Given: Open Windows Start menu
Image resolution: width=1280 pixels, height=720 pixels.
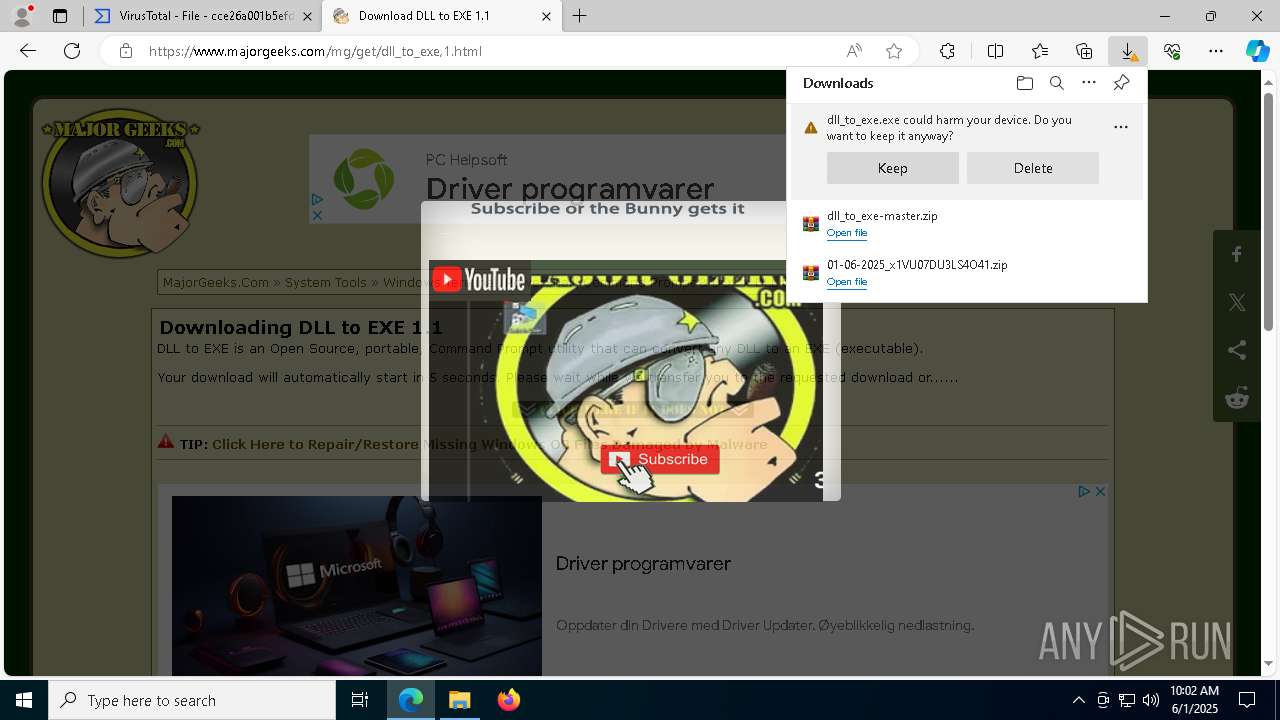Looking at the screenshot, I should [24, 700].
